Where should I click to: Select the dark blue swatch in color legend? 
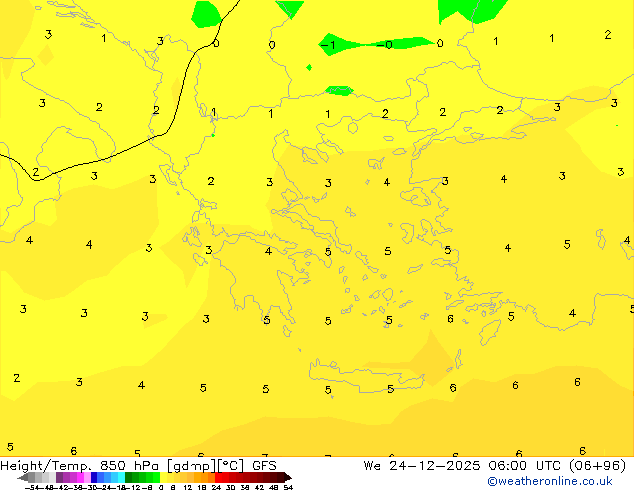click(94, 477)
